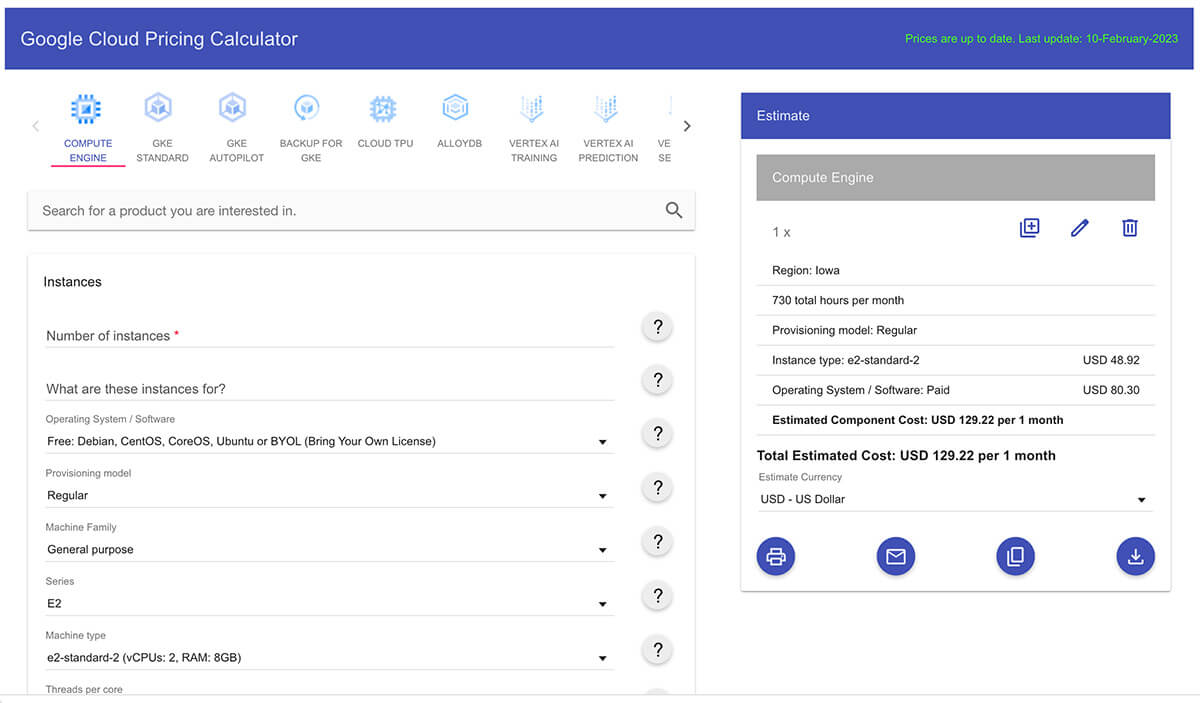Click 'Provisioning model: Regular' estimate row

956,330
